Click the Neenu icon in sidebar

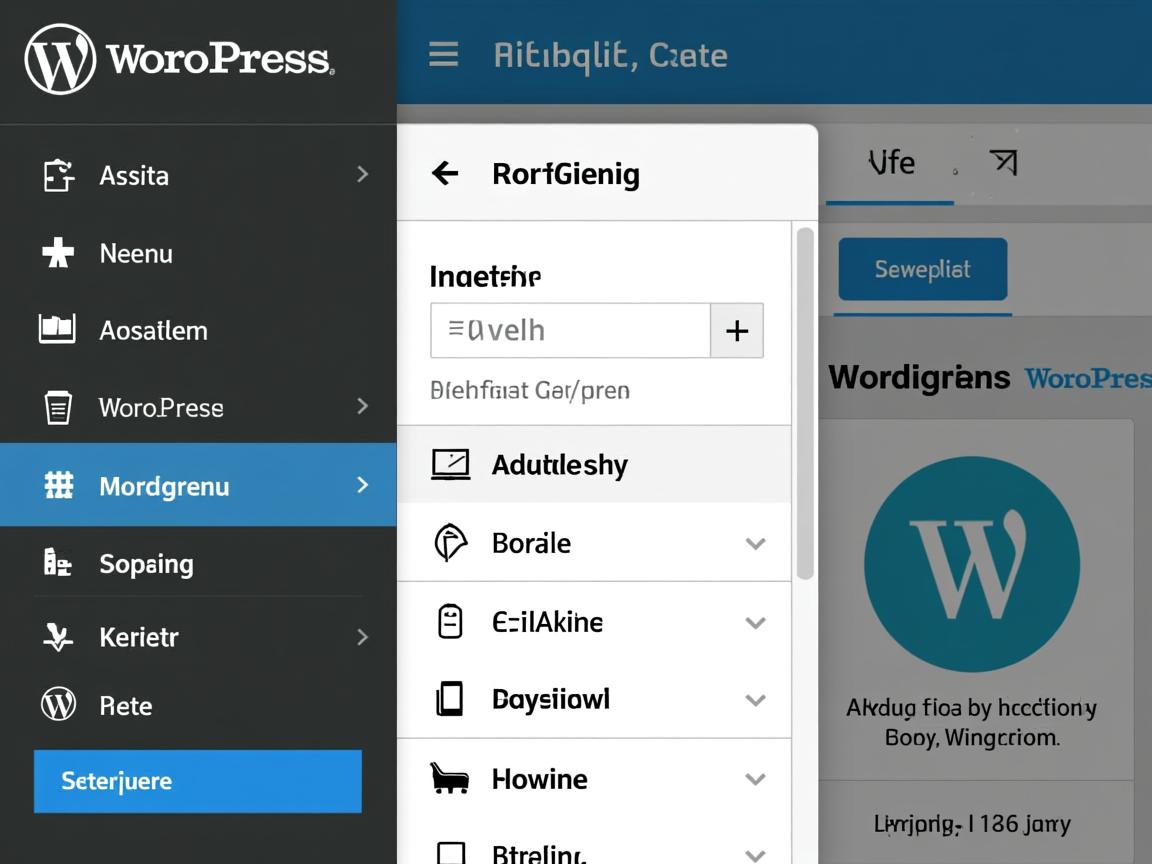(58, 253)
